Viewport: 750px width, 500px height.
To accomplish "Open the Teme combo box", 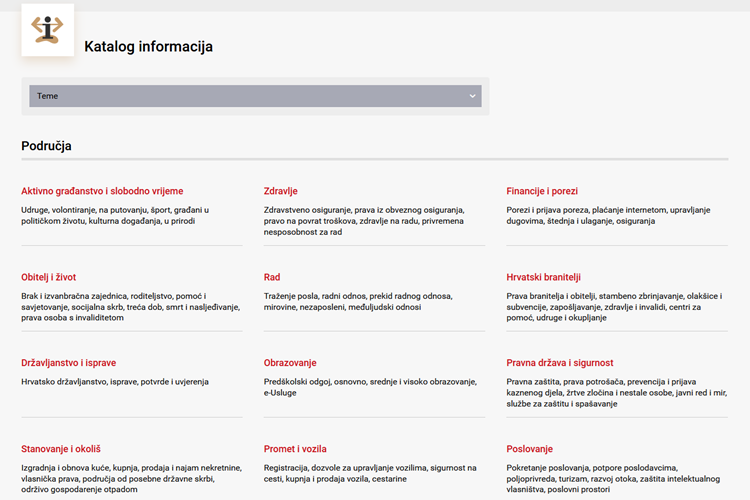I will 254,96.
